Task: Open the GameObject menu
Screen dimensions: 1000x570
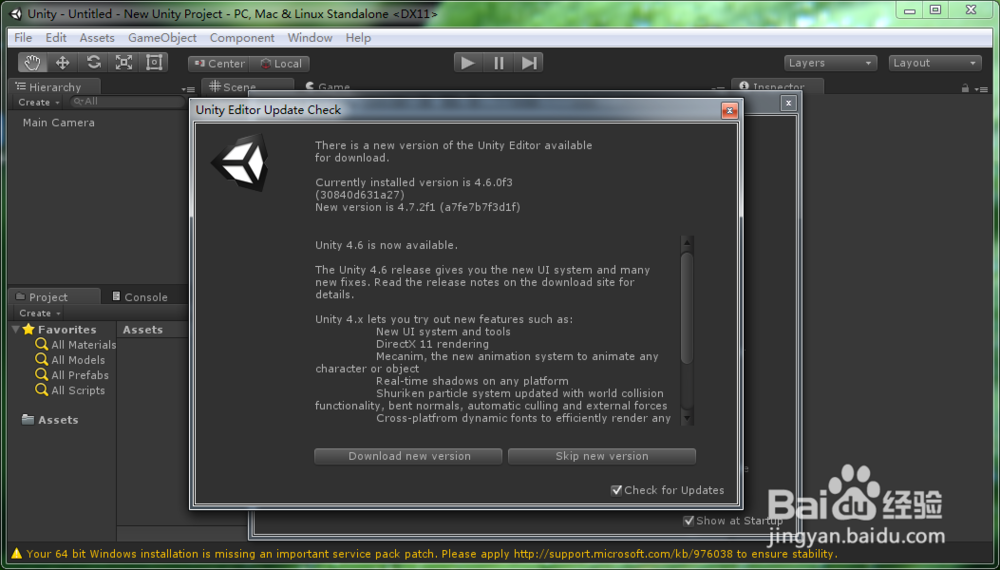Action: coord(162,38)
